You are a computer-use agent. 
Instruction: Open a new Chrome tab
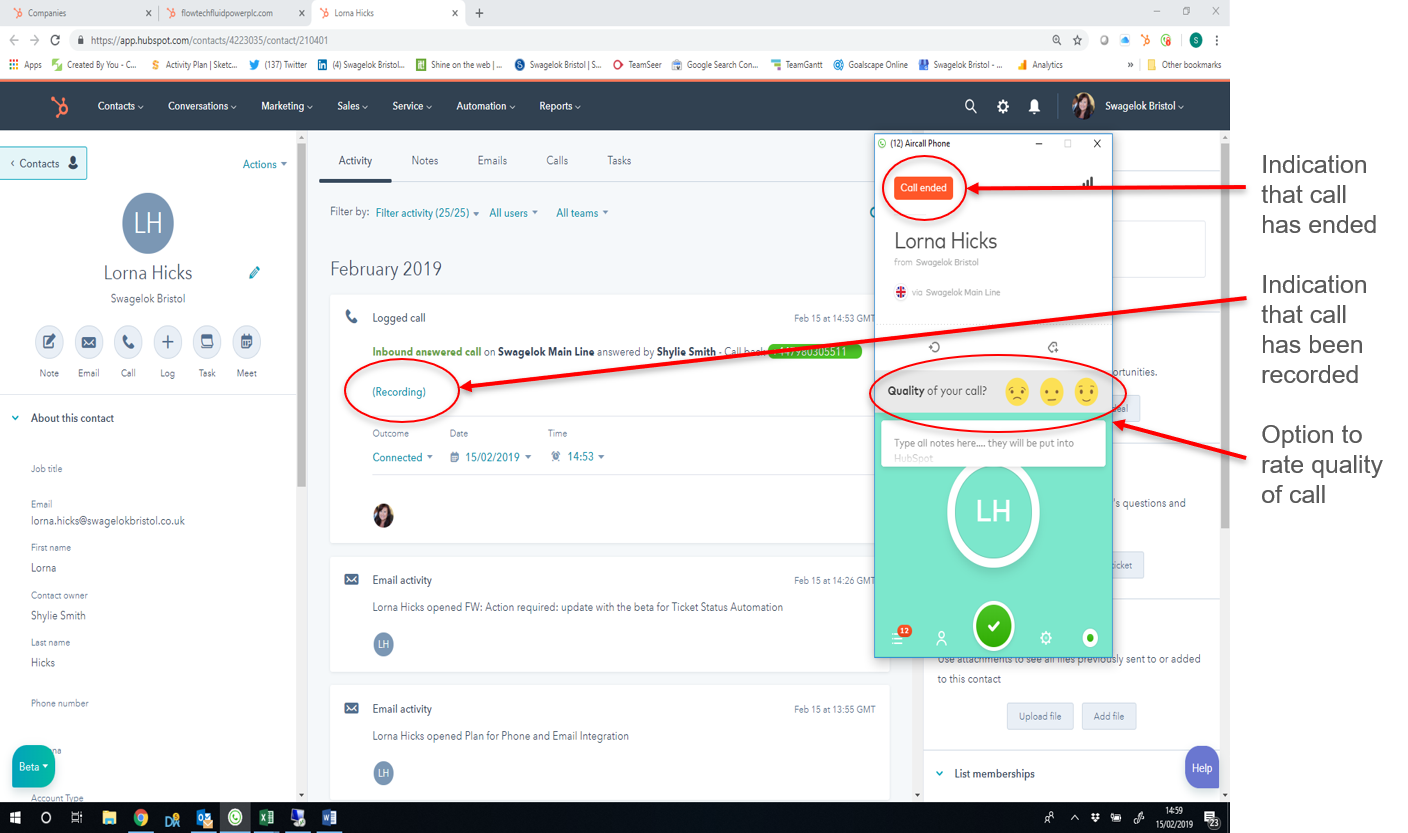click(x=479, y=13)
